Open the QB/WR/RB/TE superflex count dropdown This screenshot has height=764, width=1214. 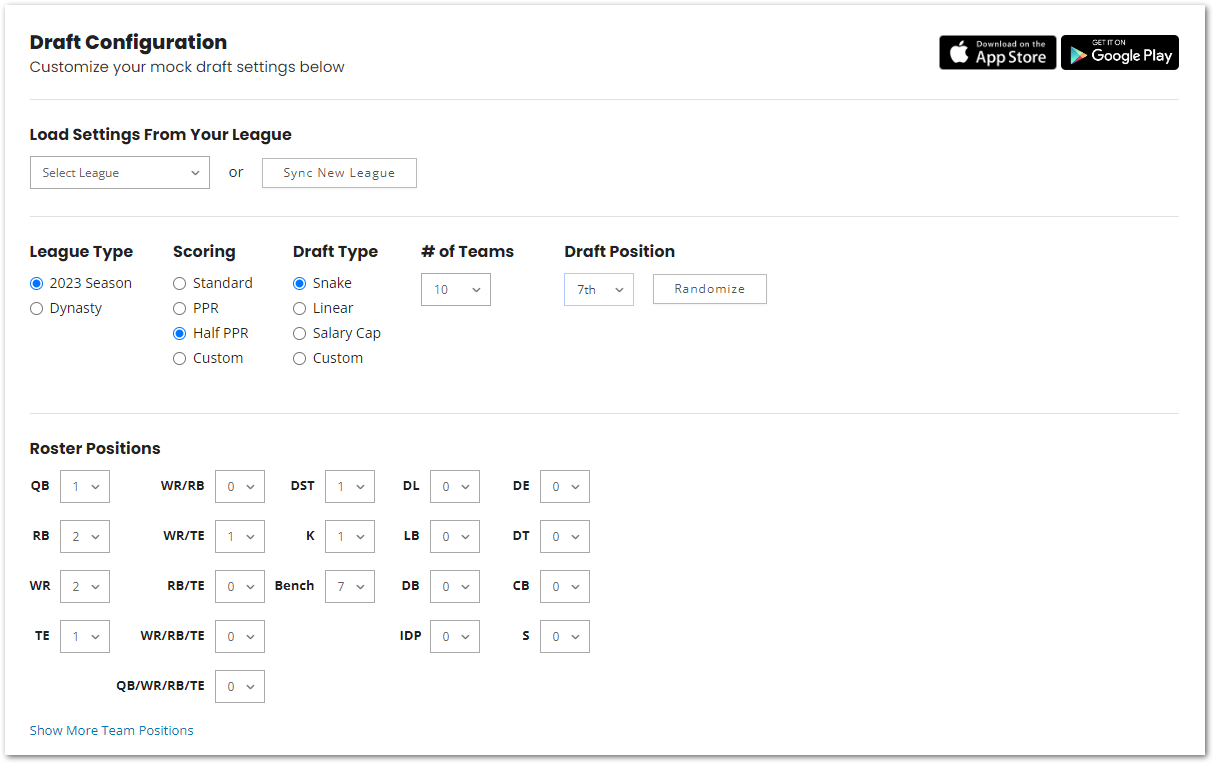pyautogui.click(x=240, y=686)
